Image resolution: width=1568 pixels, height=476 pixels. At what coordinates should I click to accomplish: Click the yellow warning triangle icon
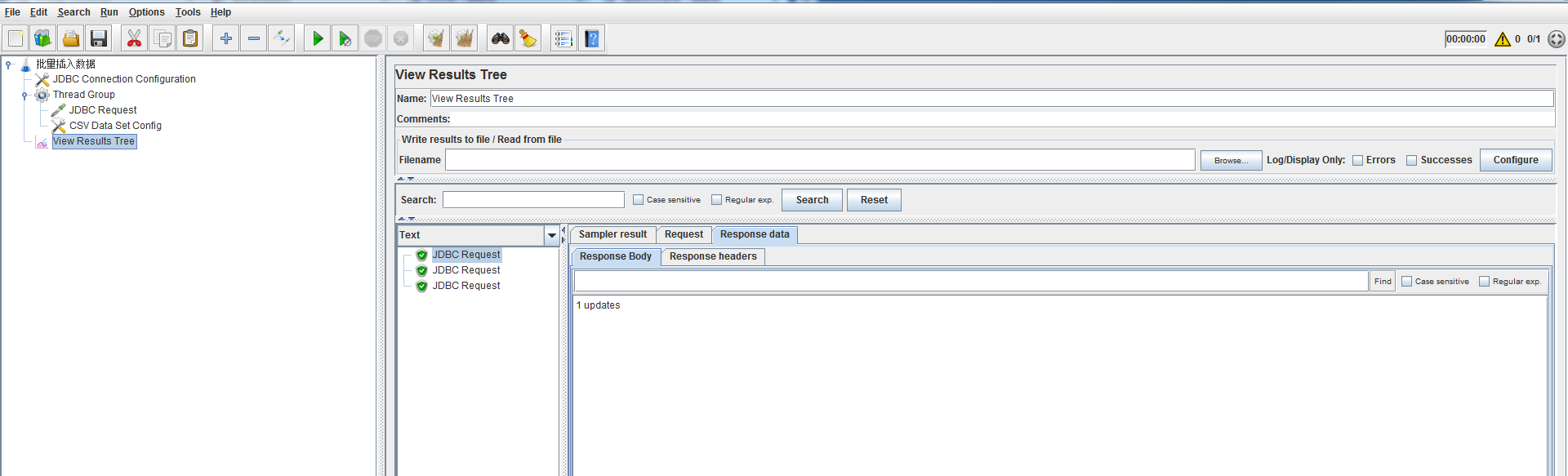point(1503,39)
